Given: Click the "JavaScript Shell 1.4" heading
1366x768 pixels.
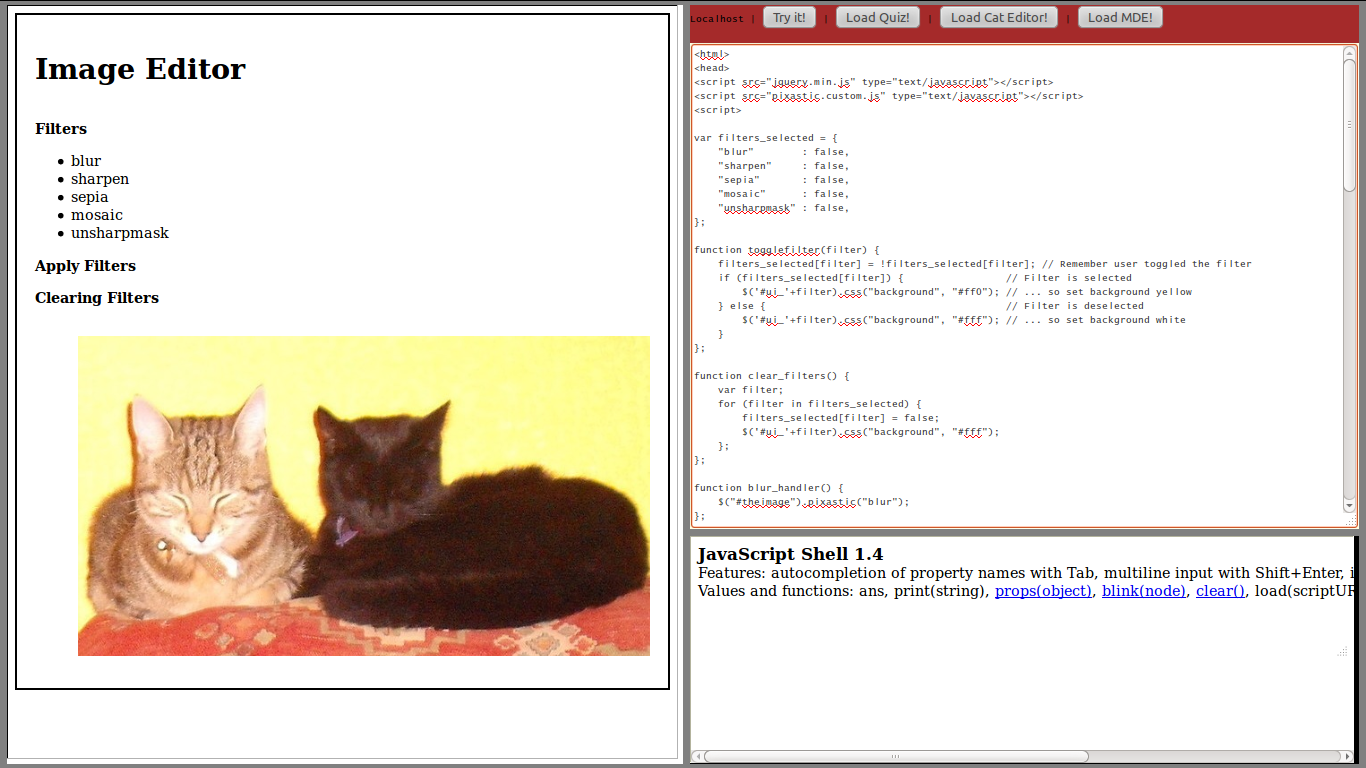Looking at the screenshot, I should (790, 554).
